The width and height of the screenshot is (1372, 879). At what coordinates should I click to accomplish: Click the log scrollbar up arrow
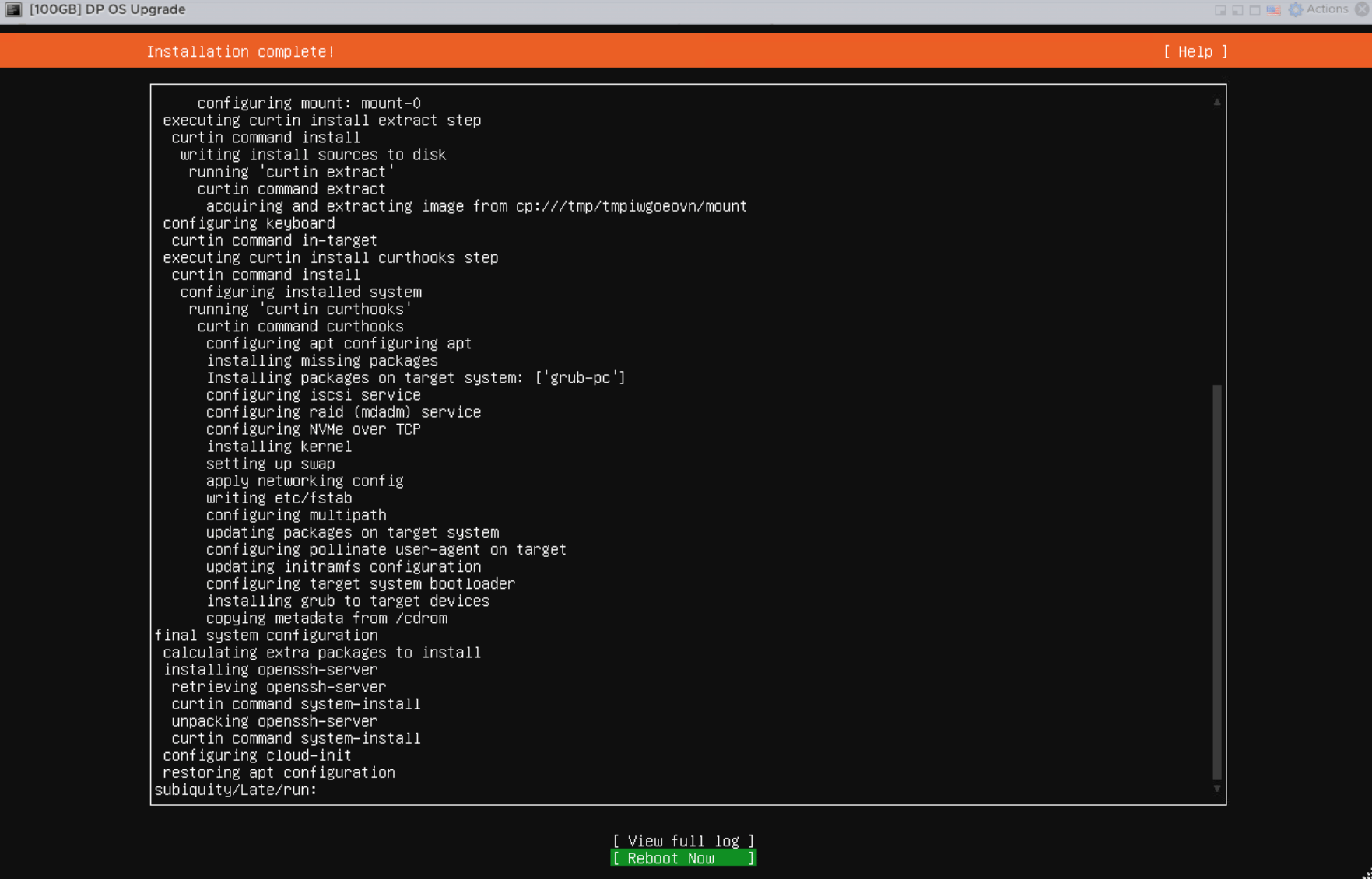(x=1217, y=102)
